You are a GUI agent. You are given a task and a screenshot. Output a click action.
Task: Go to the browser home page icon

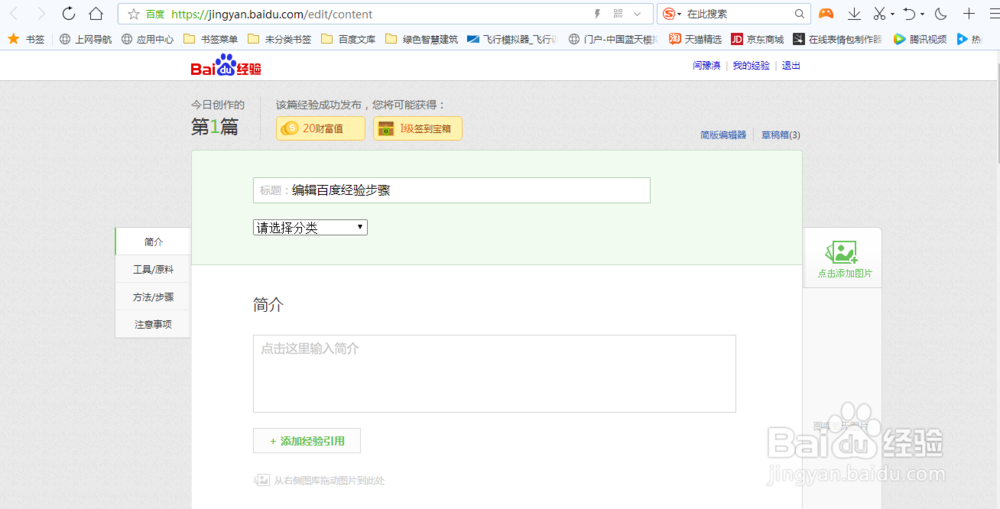click(96, 13)
